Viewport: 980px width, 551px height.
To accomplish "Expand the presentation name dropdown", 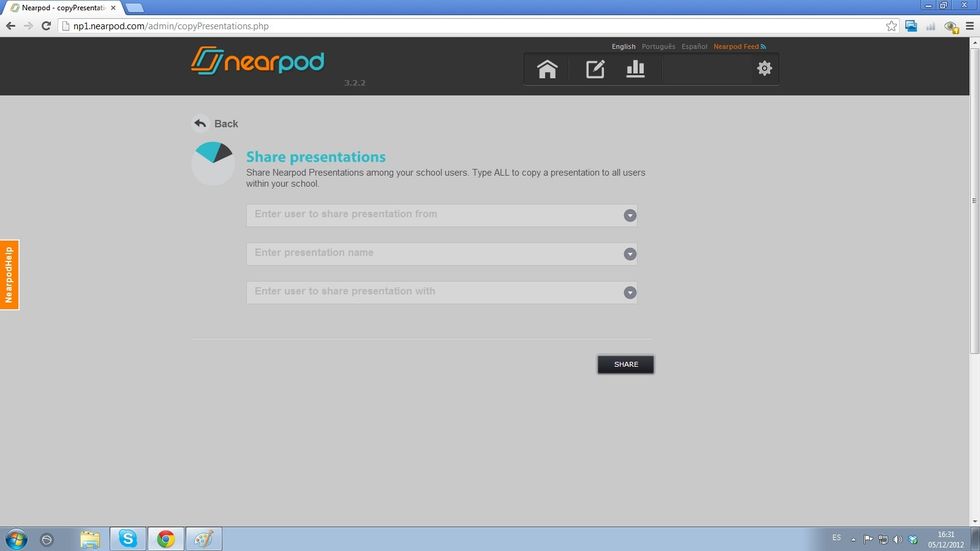I will point(630,254).
